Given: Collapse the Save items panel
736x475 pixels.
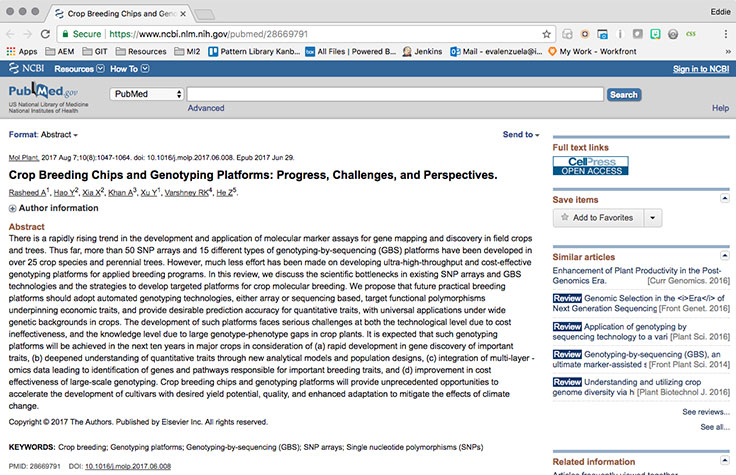Looking at the screenshot, I should pyautogui.click(x=723, y=199).
